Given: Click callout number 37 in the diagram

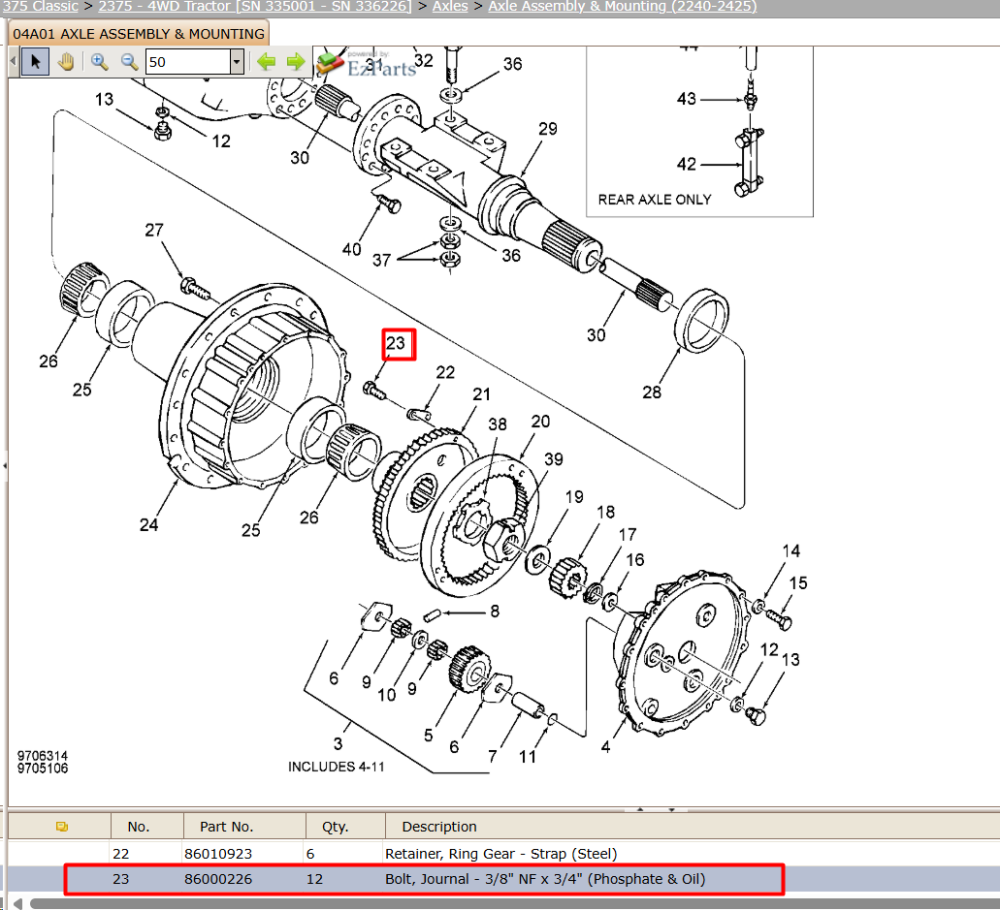Looking at the screenshot, I should coord(381,260).
